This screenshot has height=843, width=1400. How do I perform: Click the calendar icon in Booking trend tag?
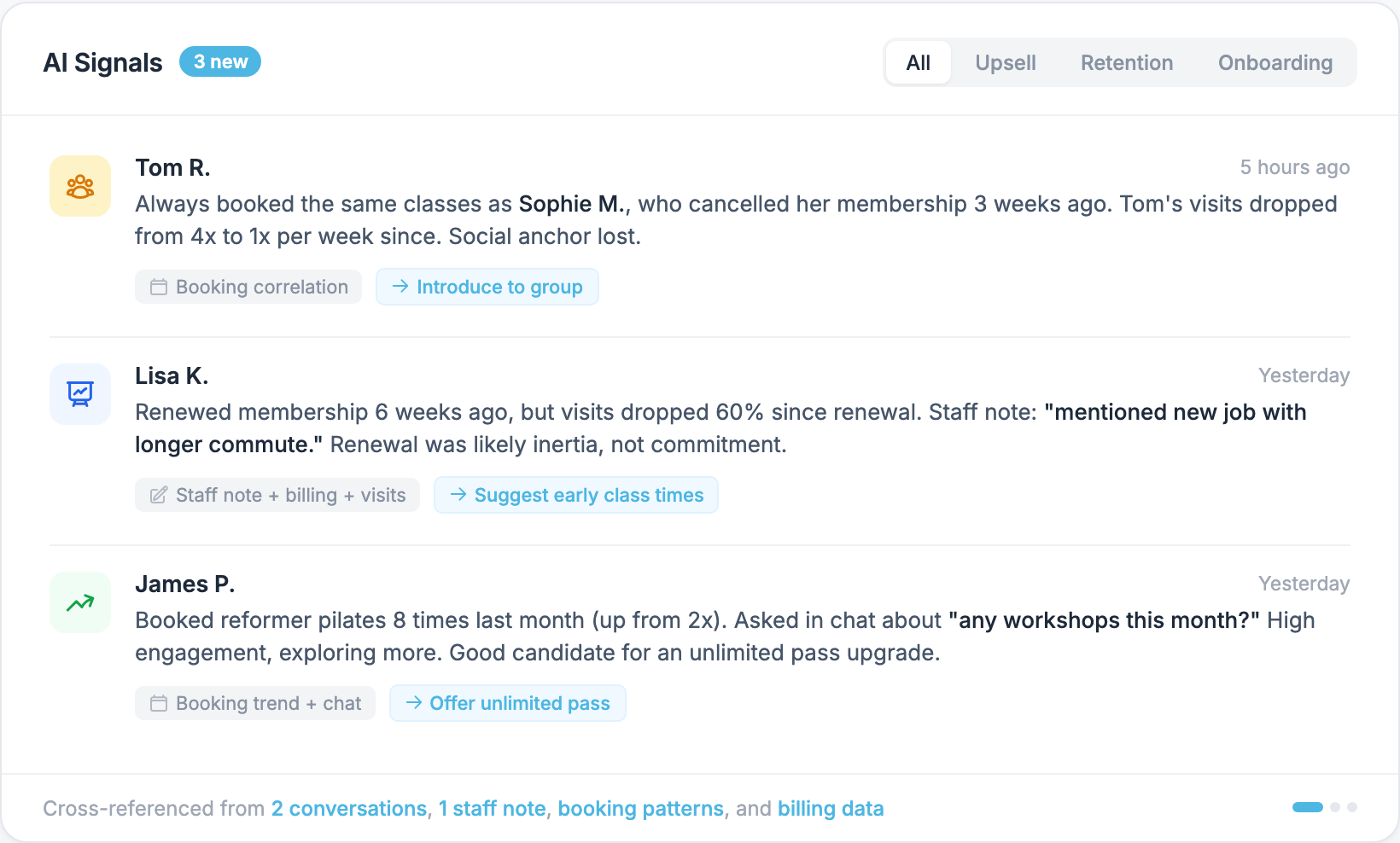pos(159,704)
